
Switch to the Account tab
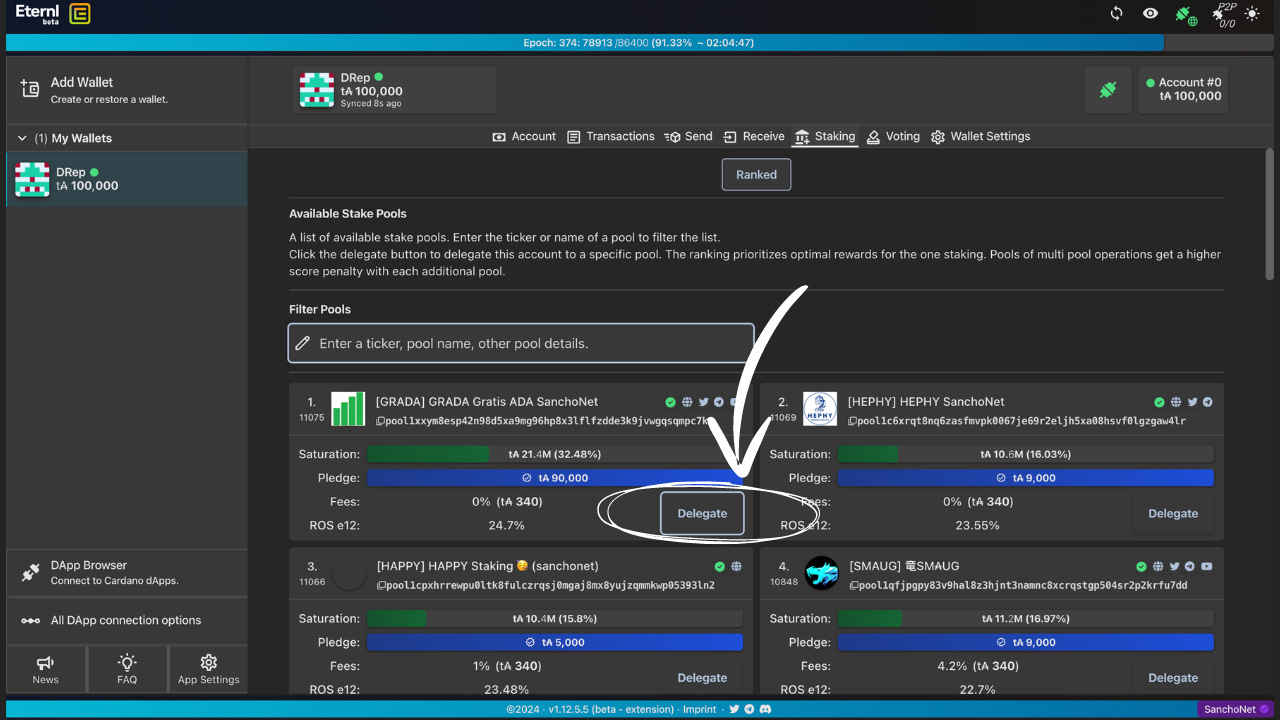click(x=524, y=137)
